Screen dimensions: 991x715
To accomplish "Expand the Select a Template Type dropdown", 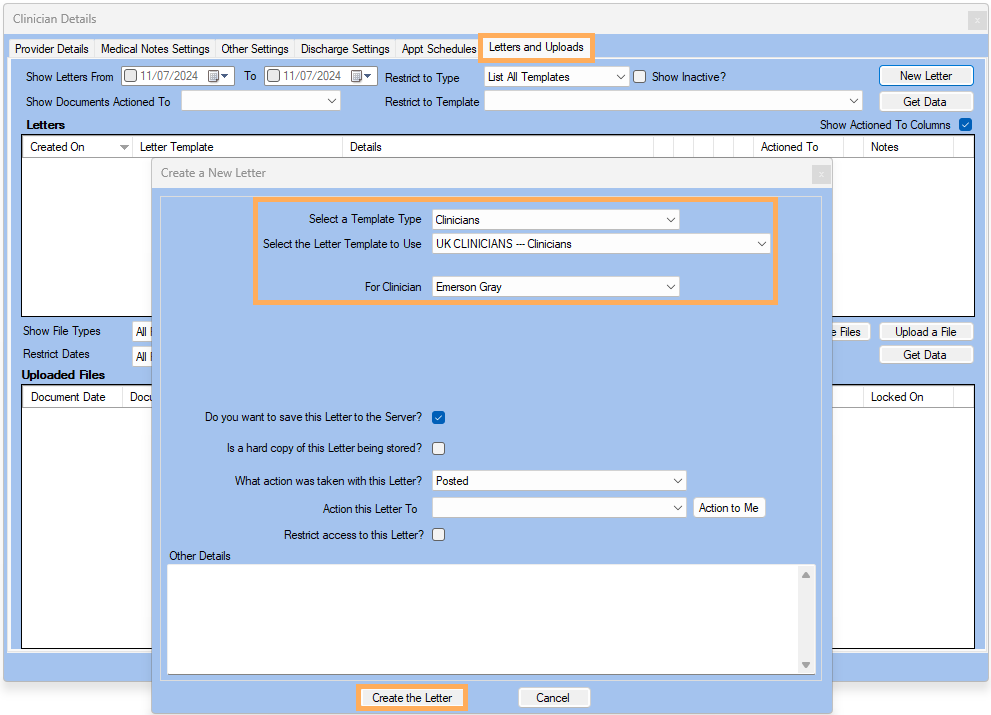I will click(670, 220).
